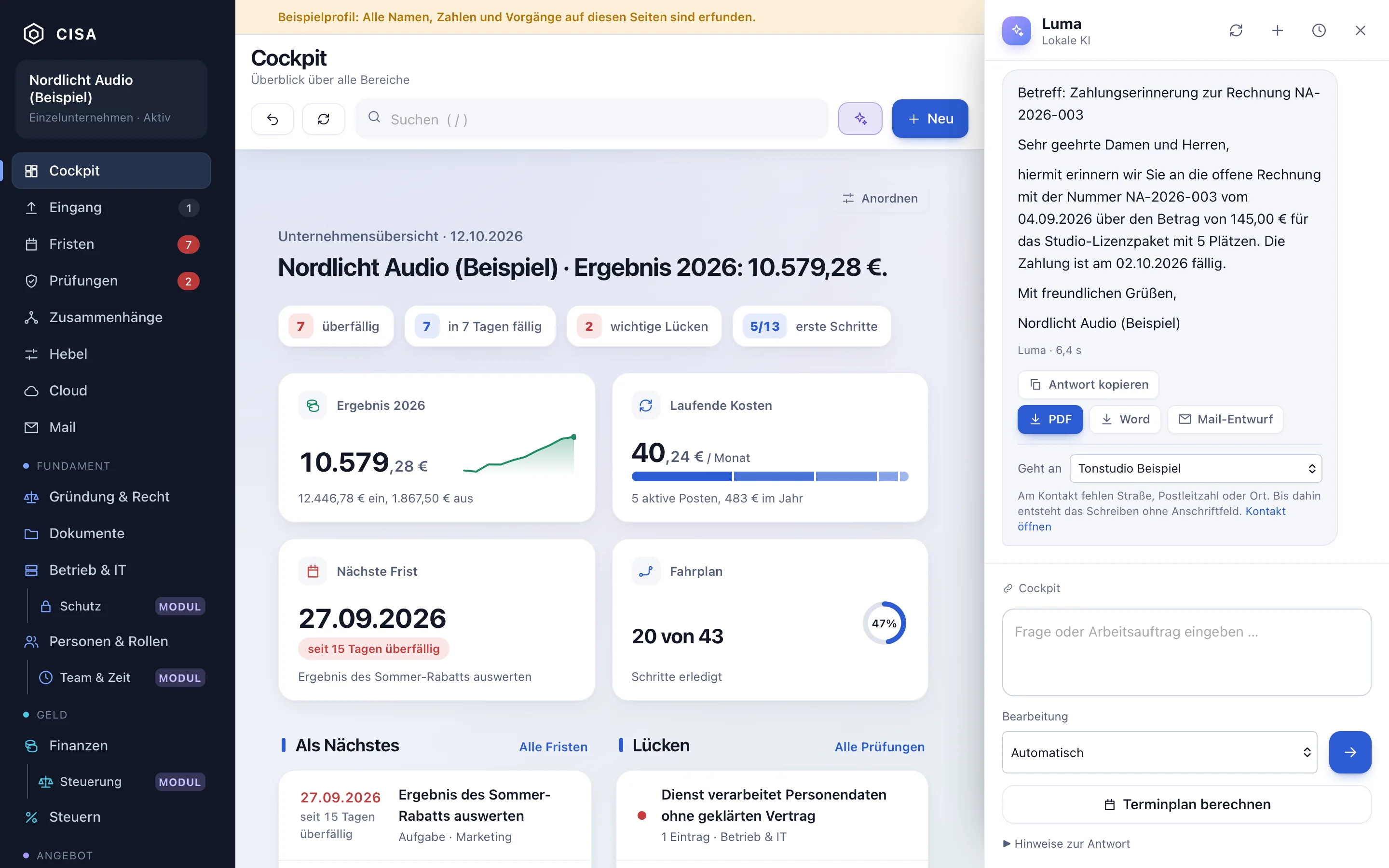Click the reload icon beside search

[324, 119]
